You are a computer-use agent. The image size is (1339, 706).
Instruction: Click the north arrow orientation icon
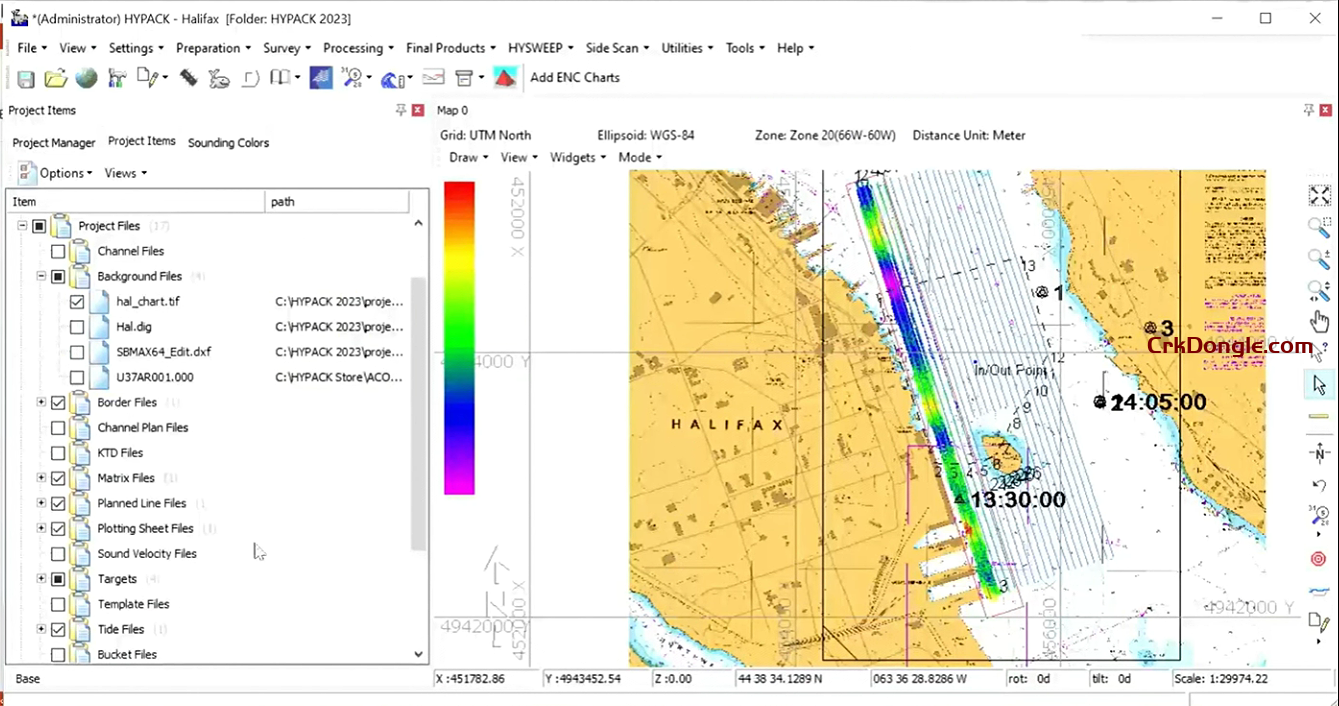coord(1319,454)
